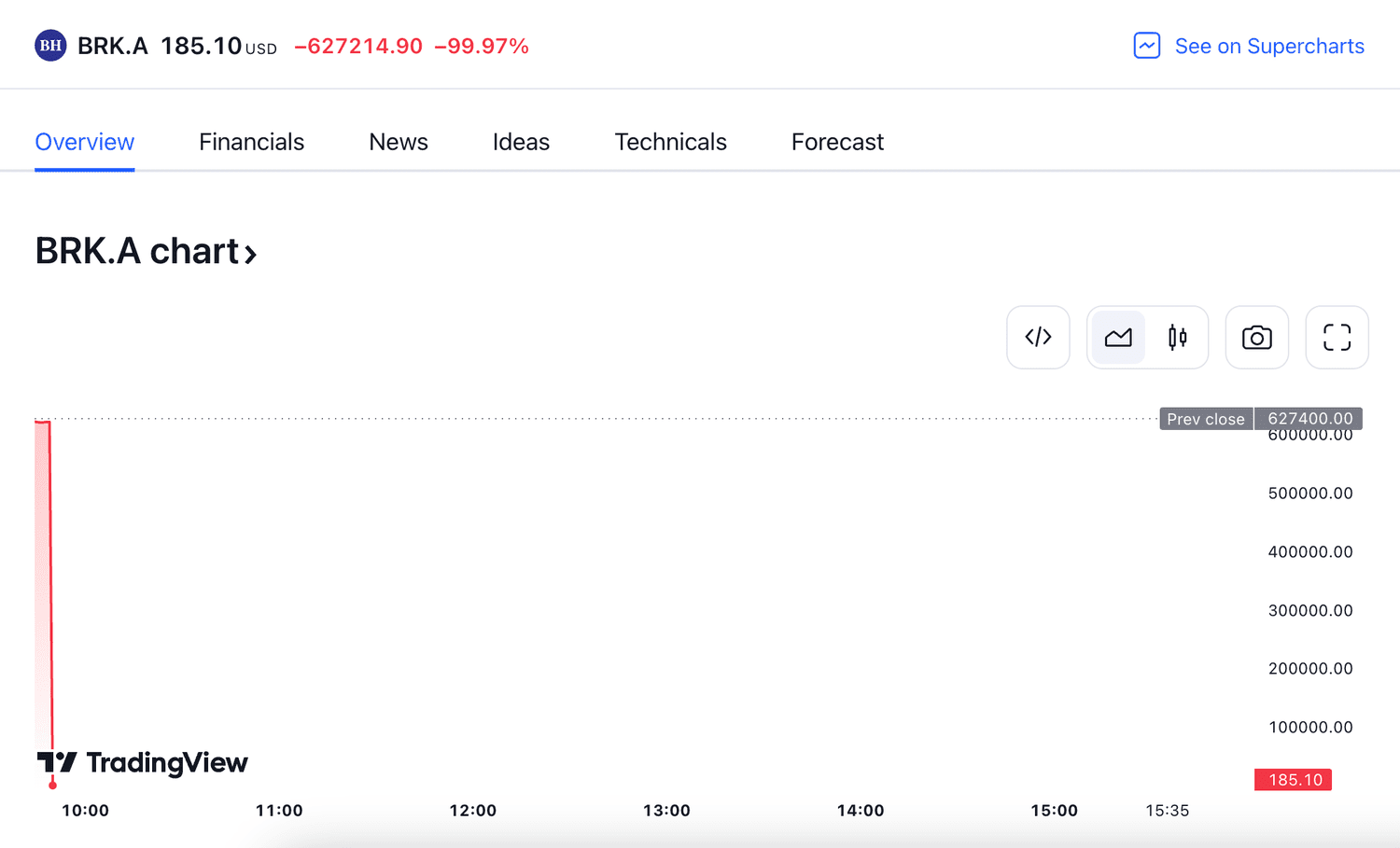Click the 15:00 time axis label

click(x=1054, y=811)
